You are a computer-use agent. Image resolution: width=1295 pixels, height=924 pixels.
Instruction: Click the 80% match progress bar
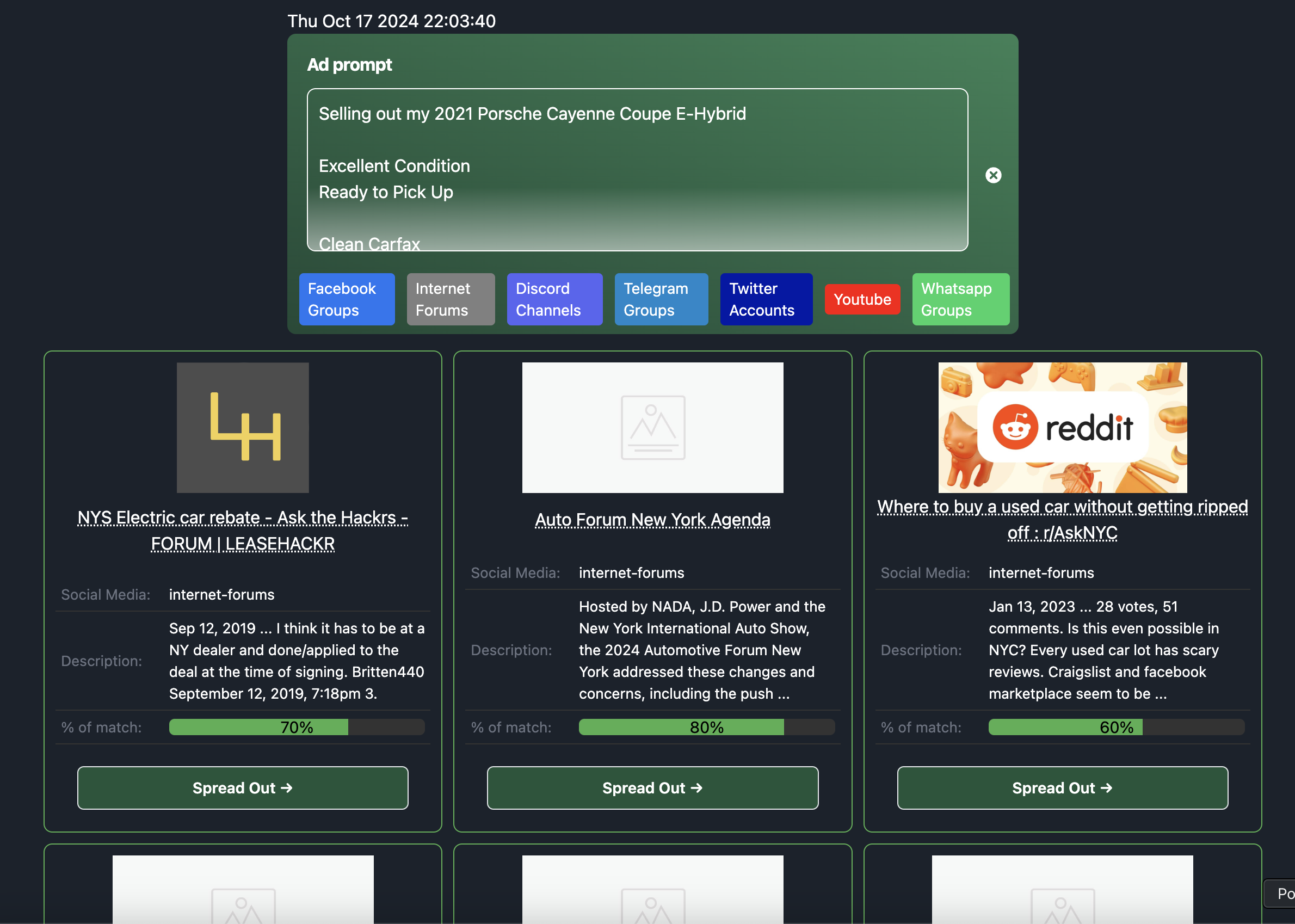(706, 727)
